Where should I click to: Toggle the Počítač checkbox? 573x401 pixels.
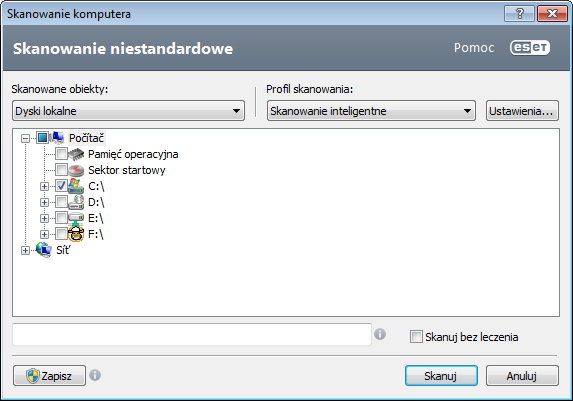(42, 138)
